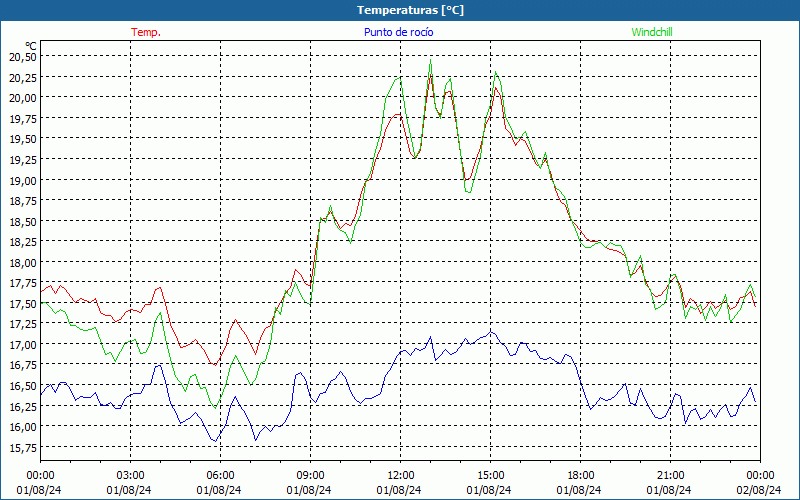800x500 pixels.
Task: Click the 20,00 y-axis value
Action: pos(22,97)
